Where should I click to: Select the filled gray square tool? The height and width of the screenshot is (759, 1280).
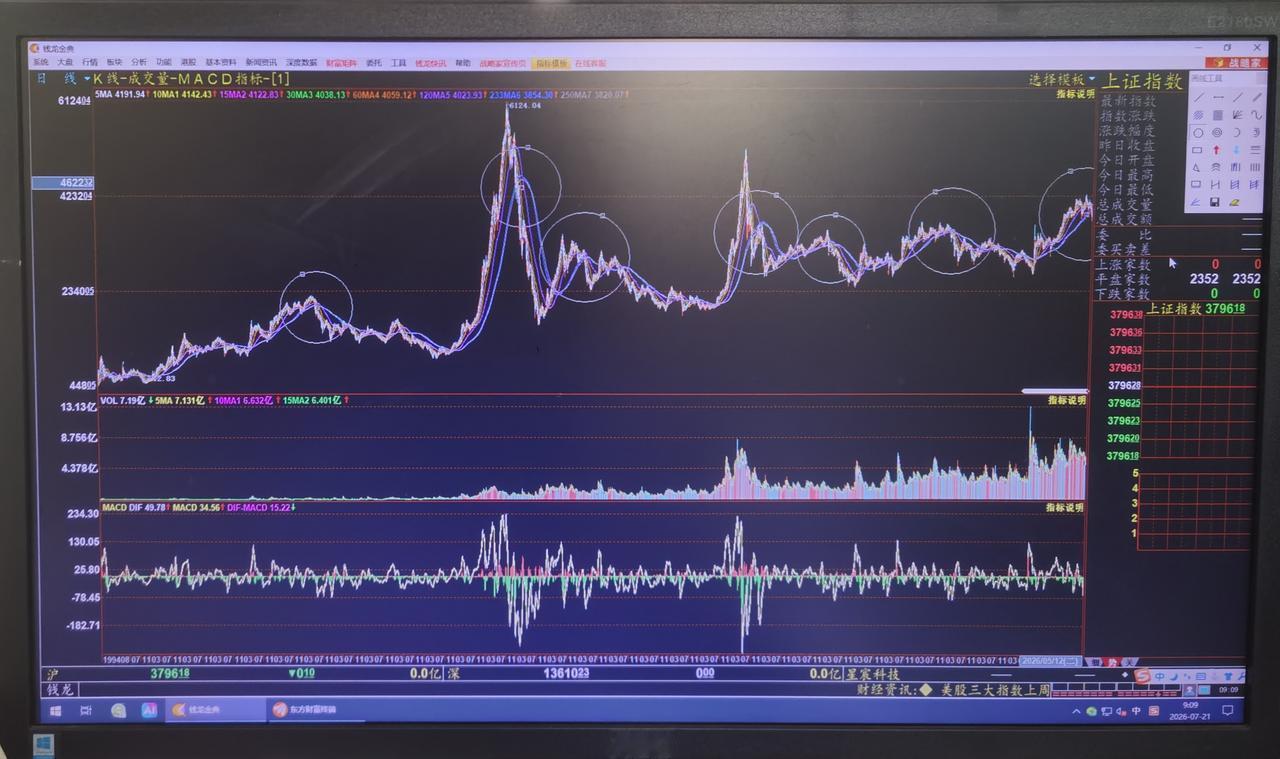[x=1218, y=115]
